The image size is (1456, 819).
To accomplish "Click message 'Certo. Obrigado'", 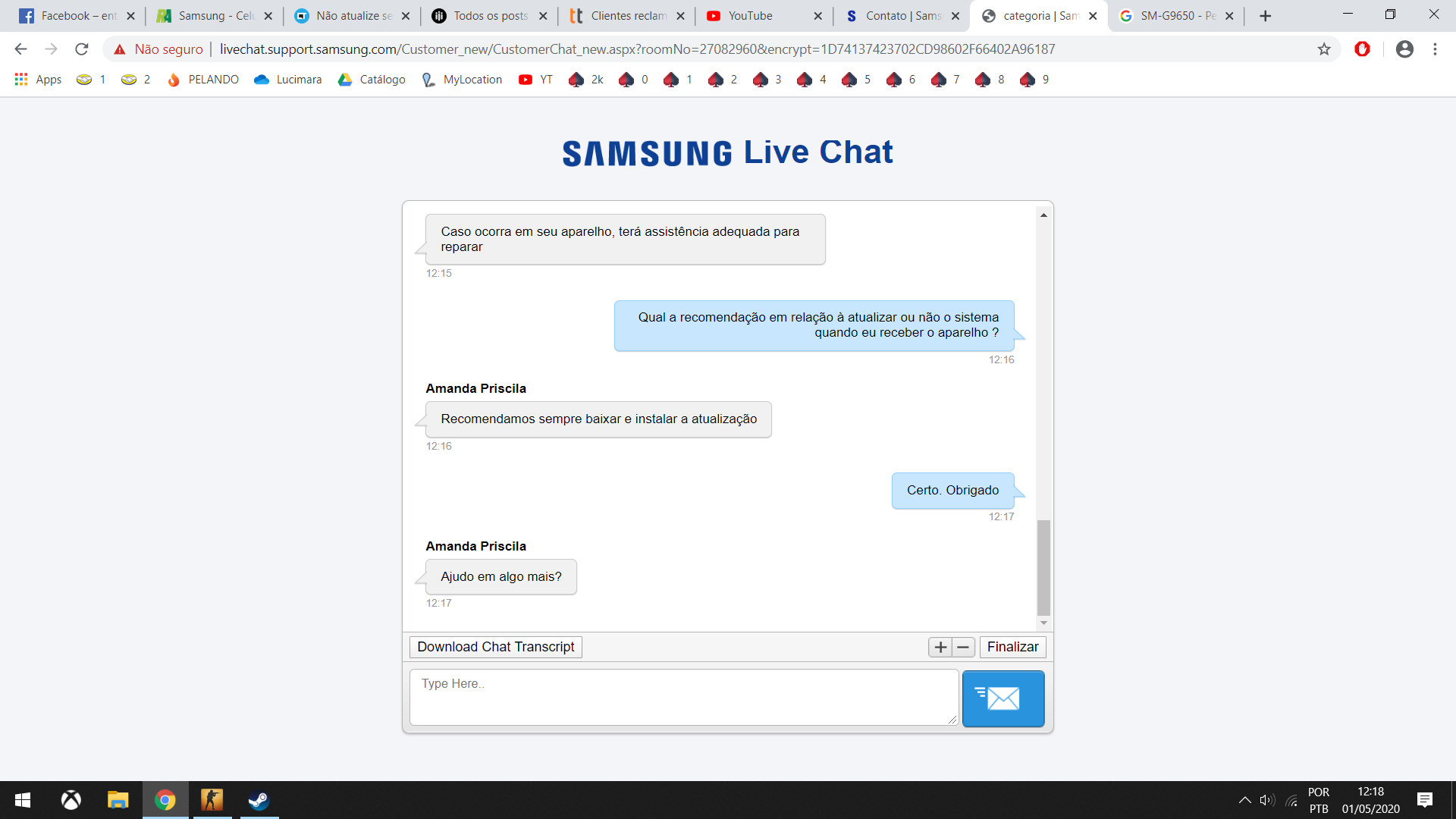I will point(953,491).
